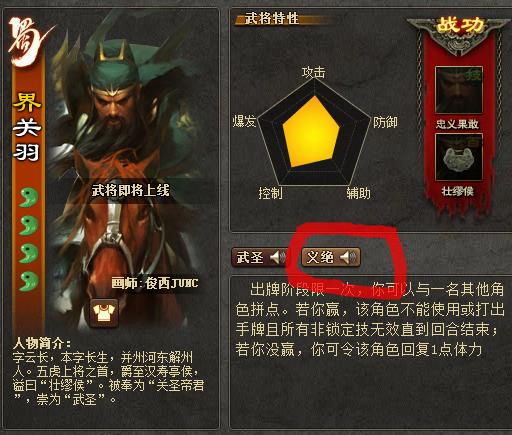Click the 界关羽 character name banner

click(27, 127)
